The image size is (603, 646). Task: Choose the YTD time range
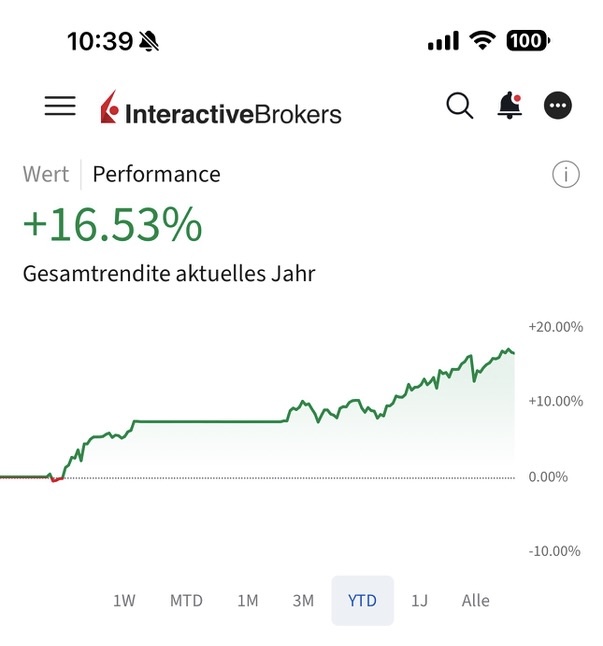point(362,600)
